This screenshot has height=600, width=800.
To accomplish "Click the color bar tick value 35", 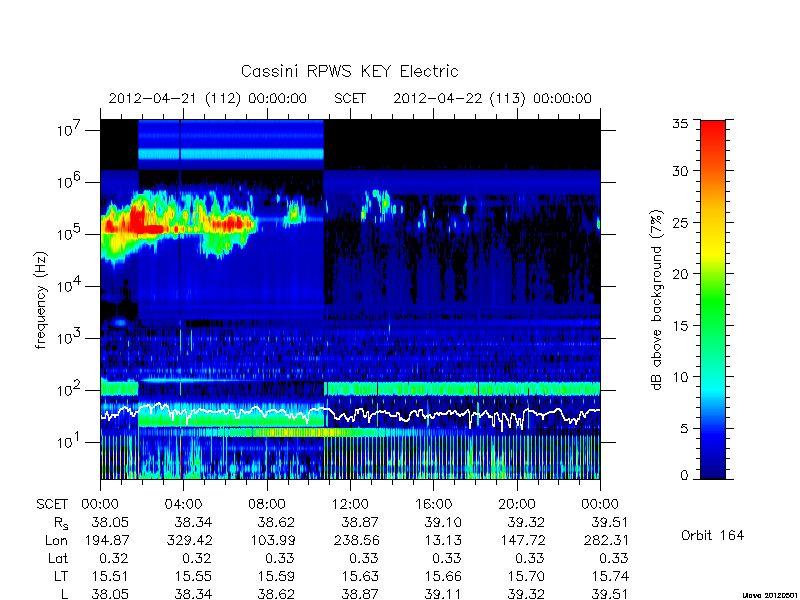I will click(x=680, y=124).
